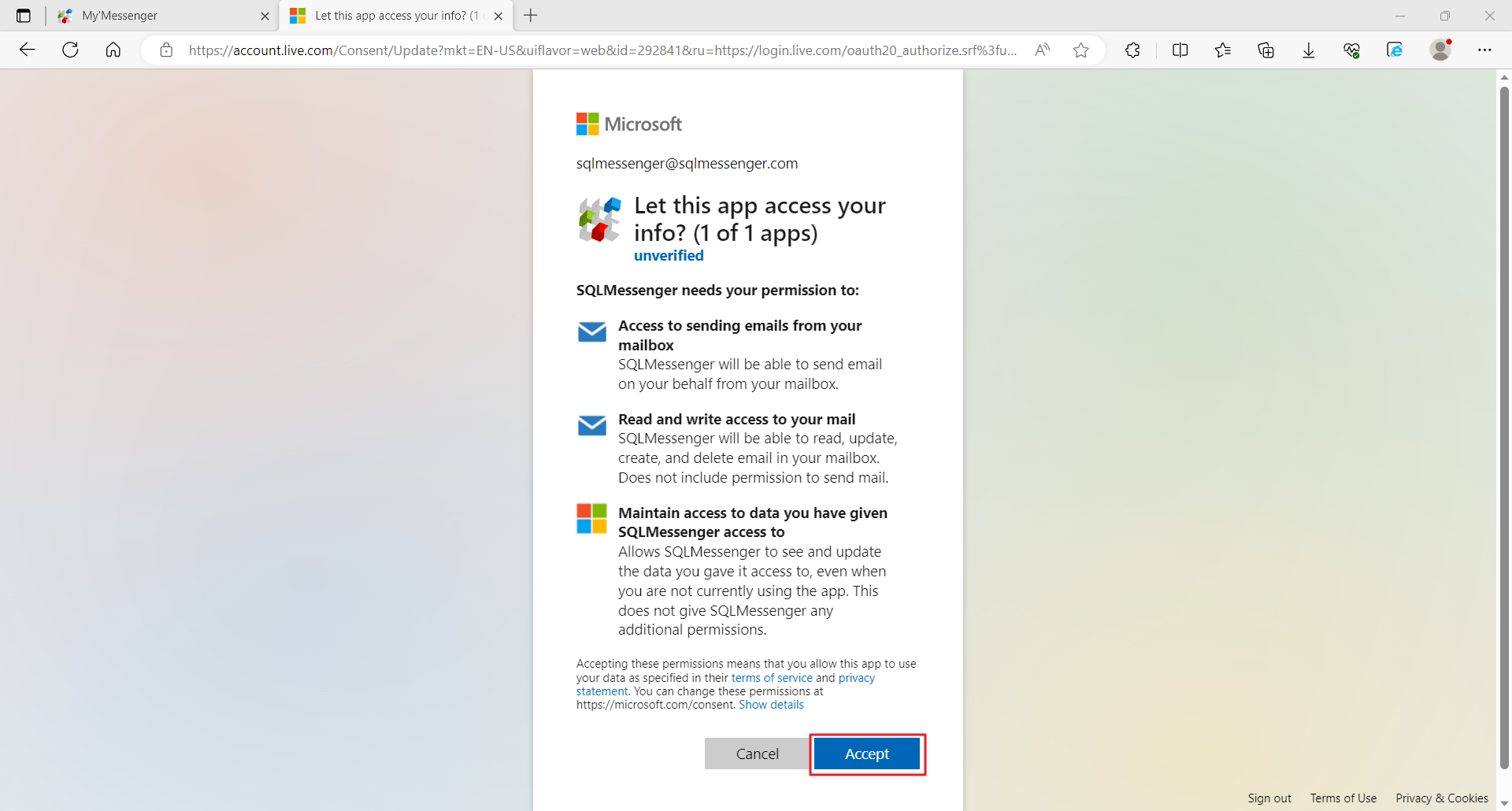Open the Extensions menu
1512x811 pixels.
click(x=1132, y=50)
